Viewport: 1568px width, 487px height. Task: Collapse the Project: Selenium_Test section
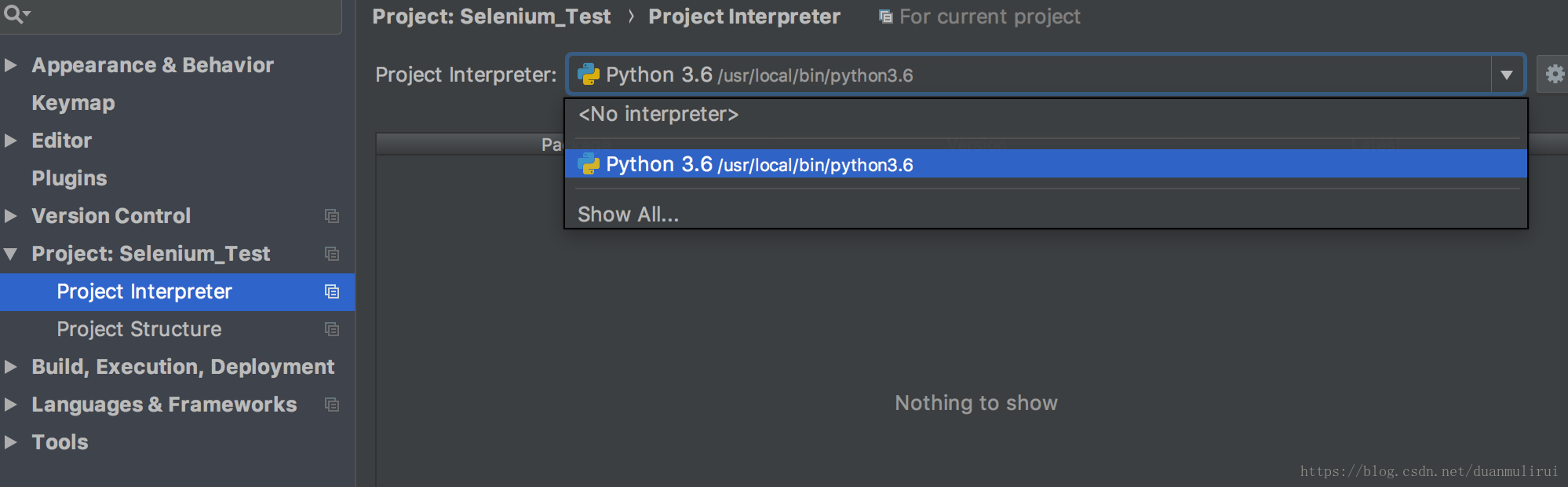(11, 254)
